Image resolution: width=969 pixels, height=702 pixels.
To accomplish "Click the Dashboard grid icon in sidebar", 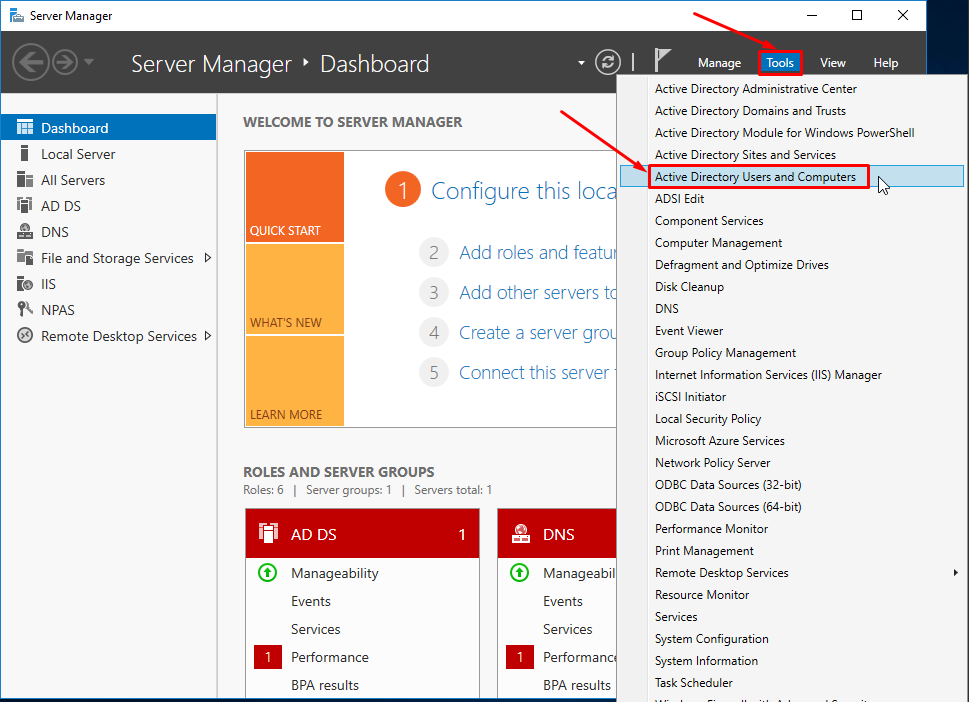I will pos(25,128).
